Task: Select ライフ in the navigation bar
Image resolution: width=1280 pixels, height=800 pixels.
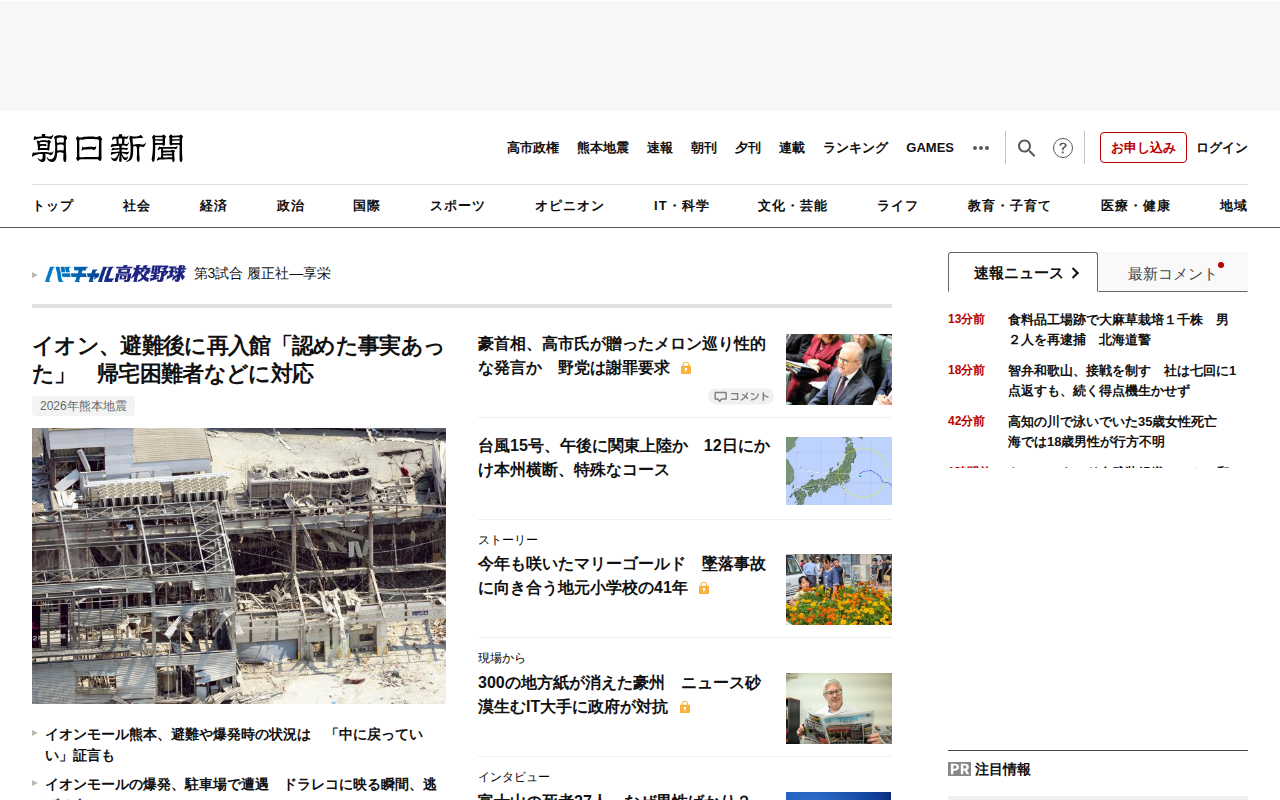Action: 898,206
